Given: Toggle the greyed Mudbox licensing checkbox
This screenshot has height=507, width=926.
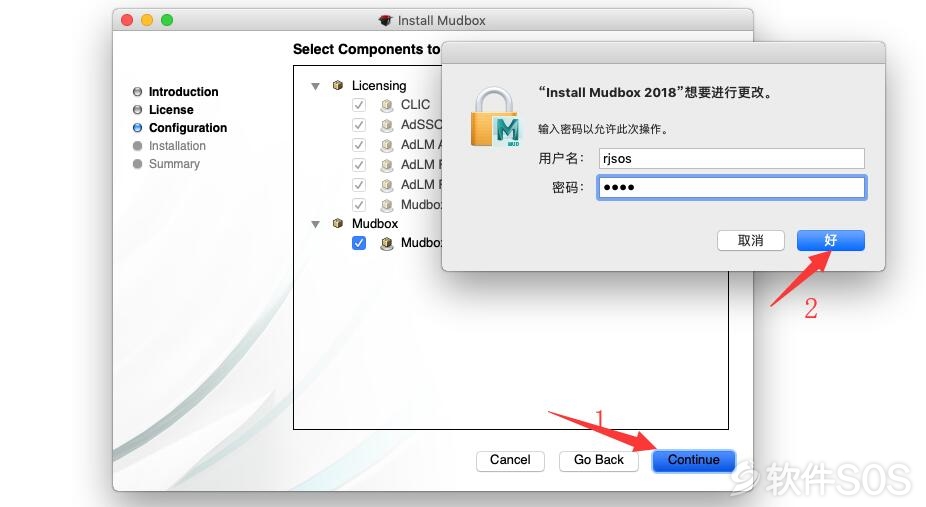Looking at the screenshot, I should (x=358, y=205).
